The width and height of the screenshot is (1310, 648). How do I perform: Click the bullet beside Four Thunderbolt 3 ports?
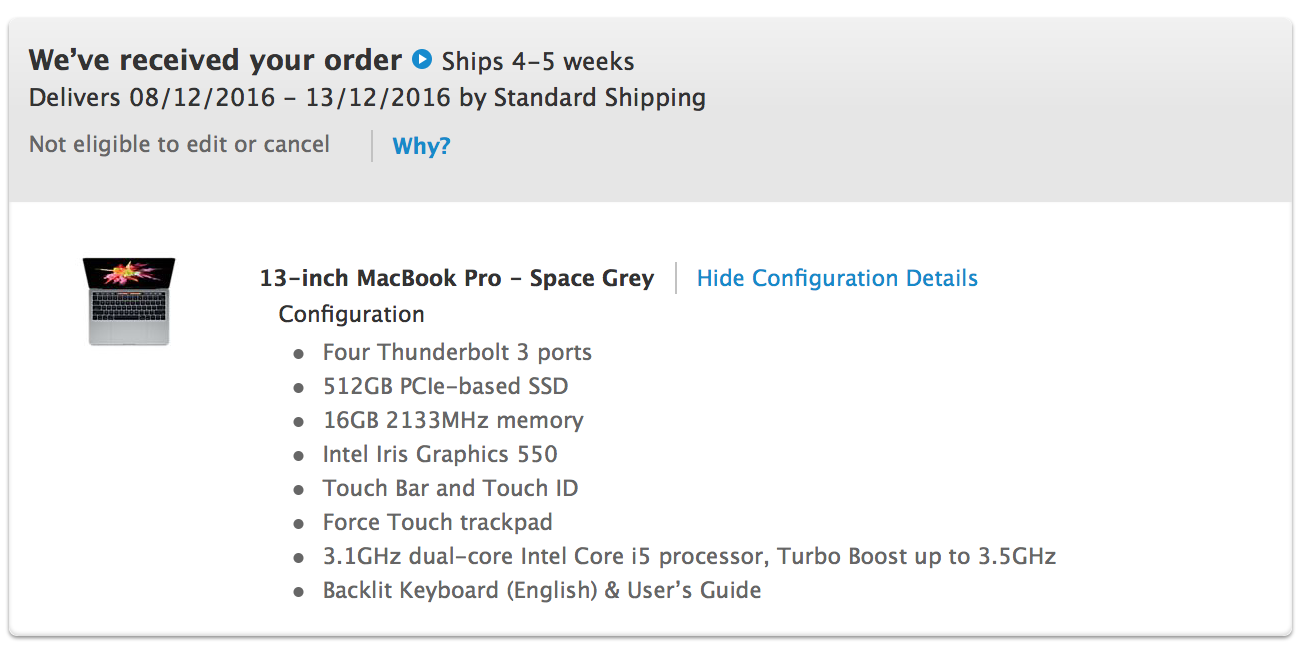(298, 355)
